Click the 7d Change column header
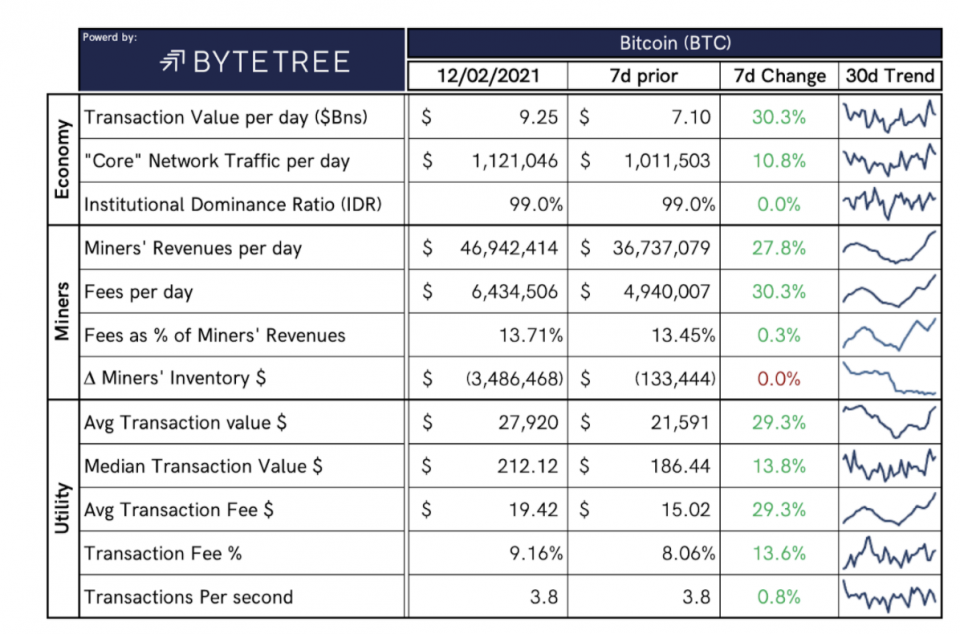This screenshot has width=960, height=634. pyautogui.click(x=779, y=75)
